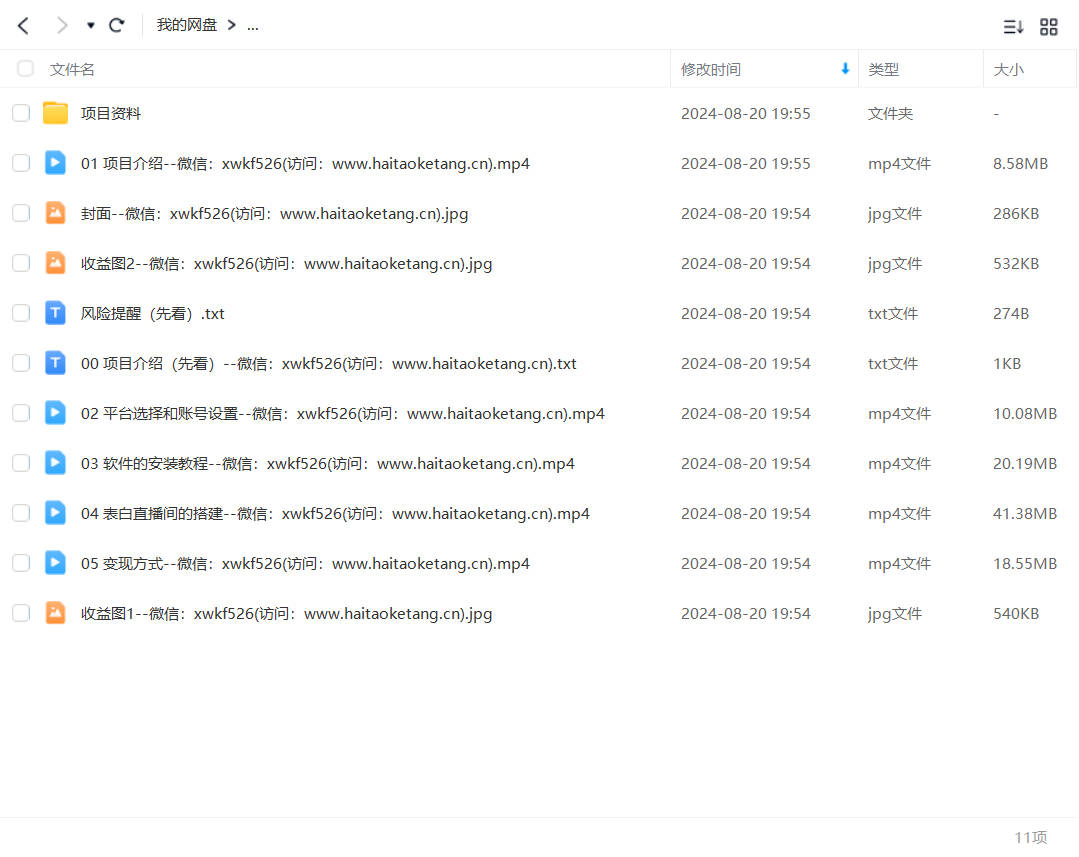Click video icon of 03 软件的安装教程
The width and height of the screenshot is (1079, 857).
pyautogui.click(x=55, y=463)
